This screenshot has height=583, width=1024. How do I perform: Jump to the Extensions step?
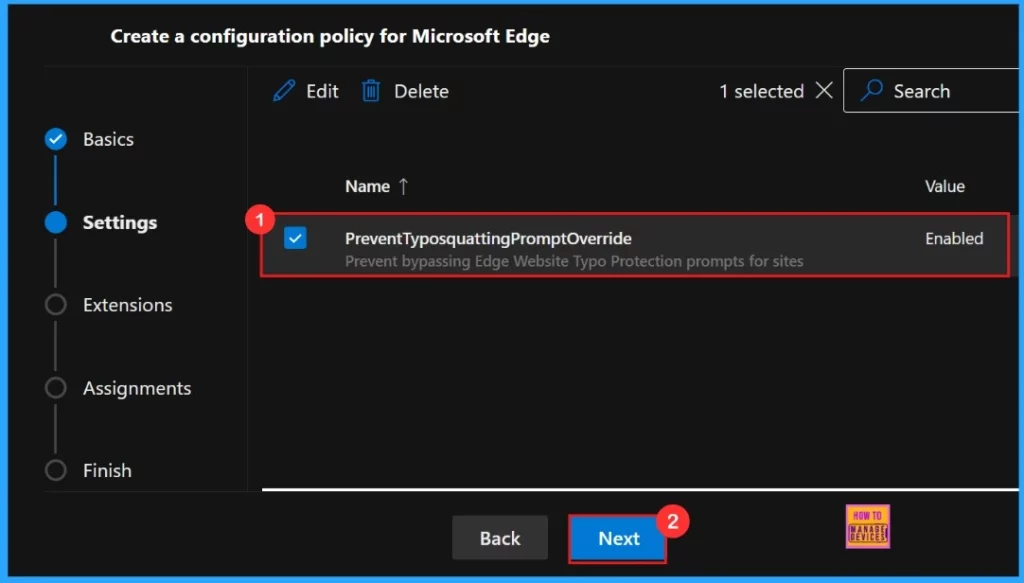[x=127, y=305]
